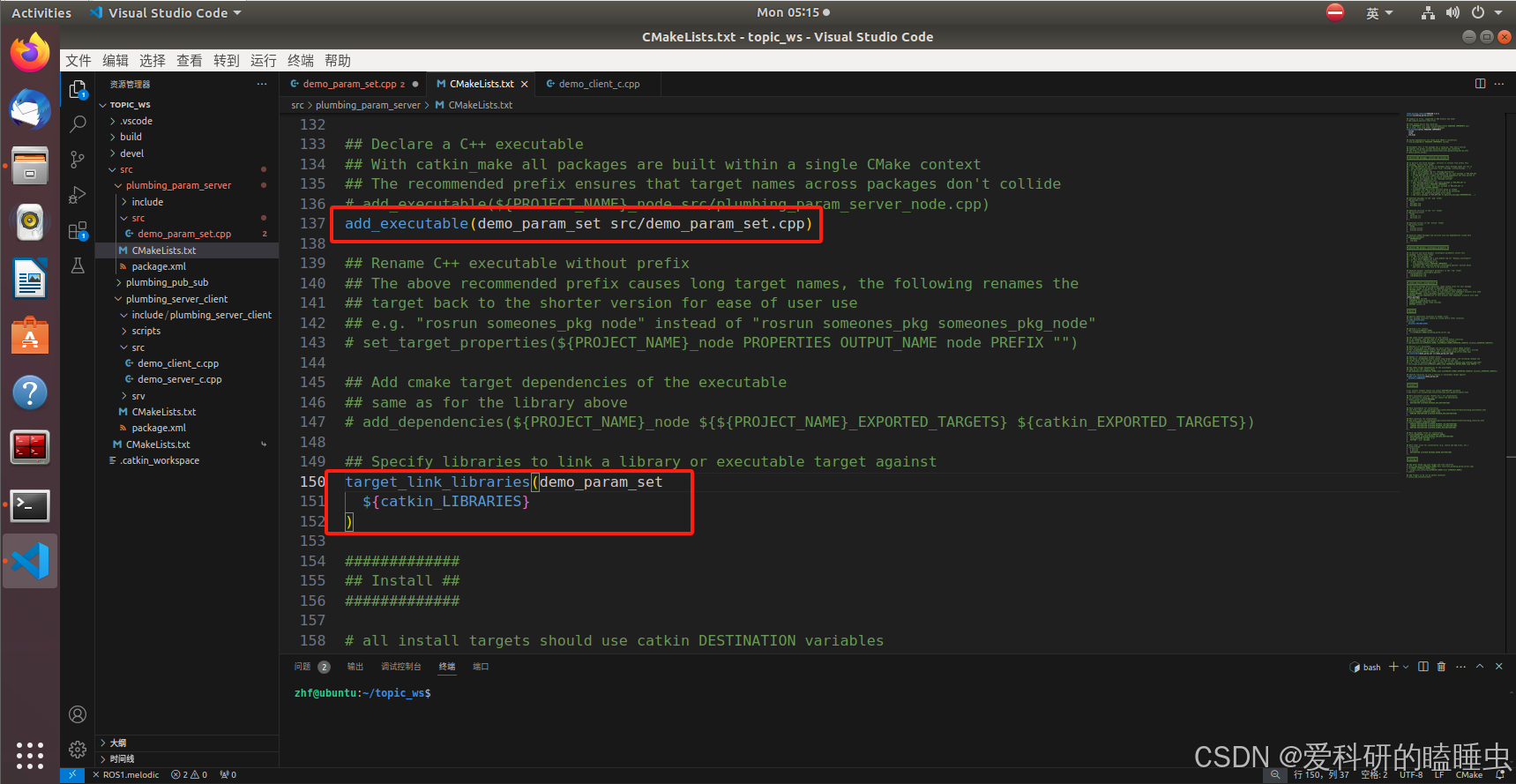Close the bottom terminal panel
Image resolution: width=1516 pixels, height=784 pixels.
click(x=1498, y=667)
